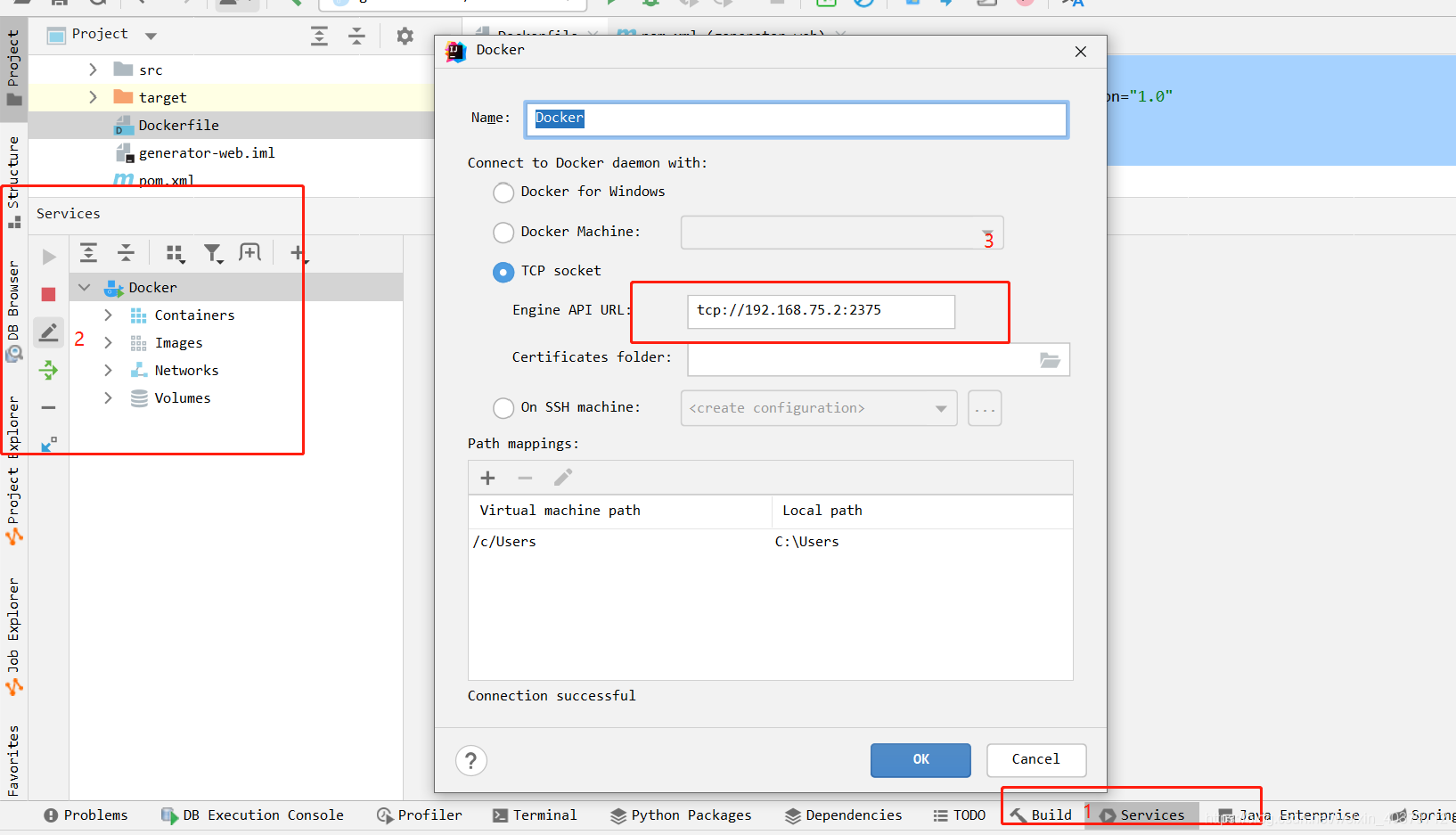Image resolution: width=1456 pixels, height=835 pixels.
Task: Expand the Containers node
Action: (108, 315)
